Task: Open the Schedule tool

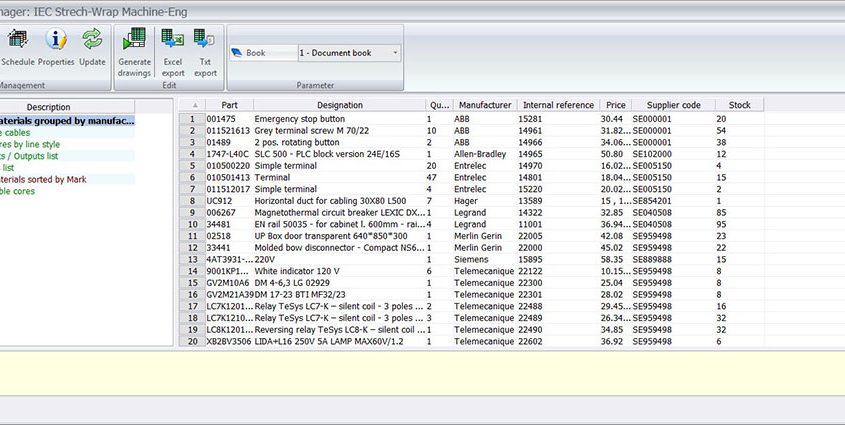Action: pos(18,48)
